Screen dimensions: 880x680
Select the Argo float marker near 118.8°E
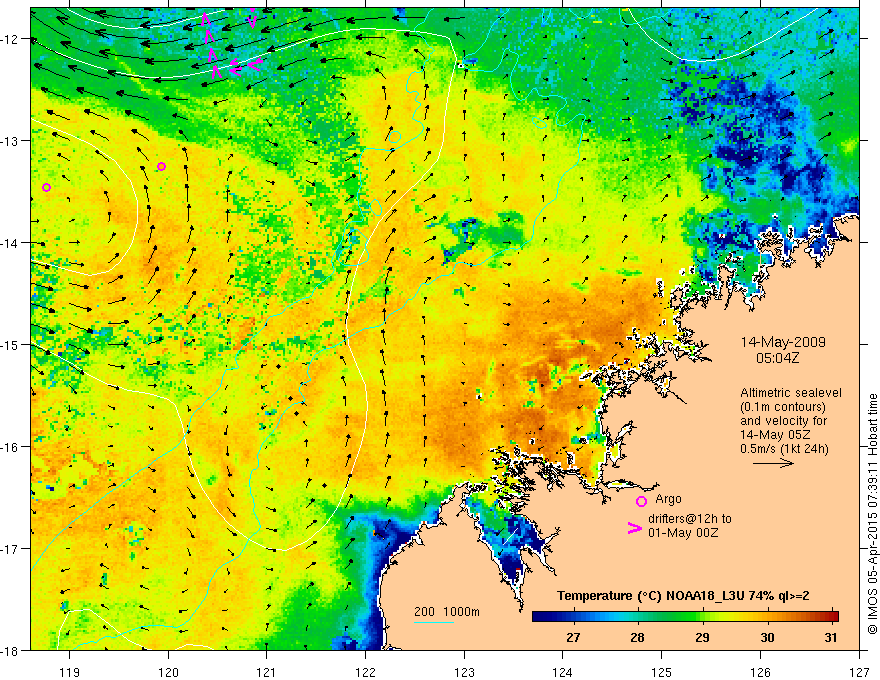(x=47, y=187)
